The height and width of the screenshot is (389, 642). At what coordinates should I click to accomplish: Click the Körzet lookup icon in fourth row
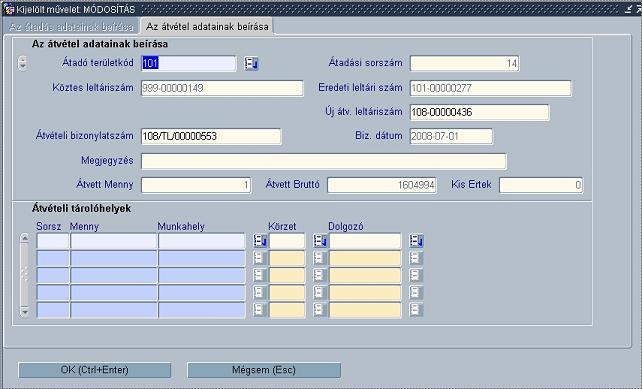point(320,292)
